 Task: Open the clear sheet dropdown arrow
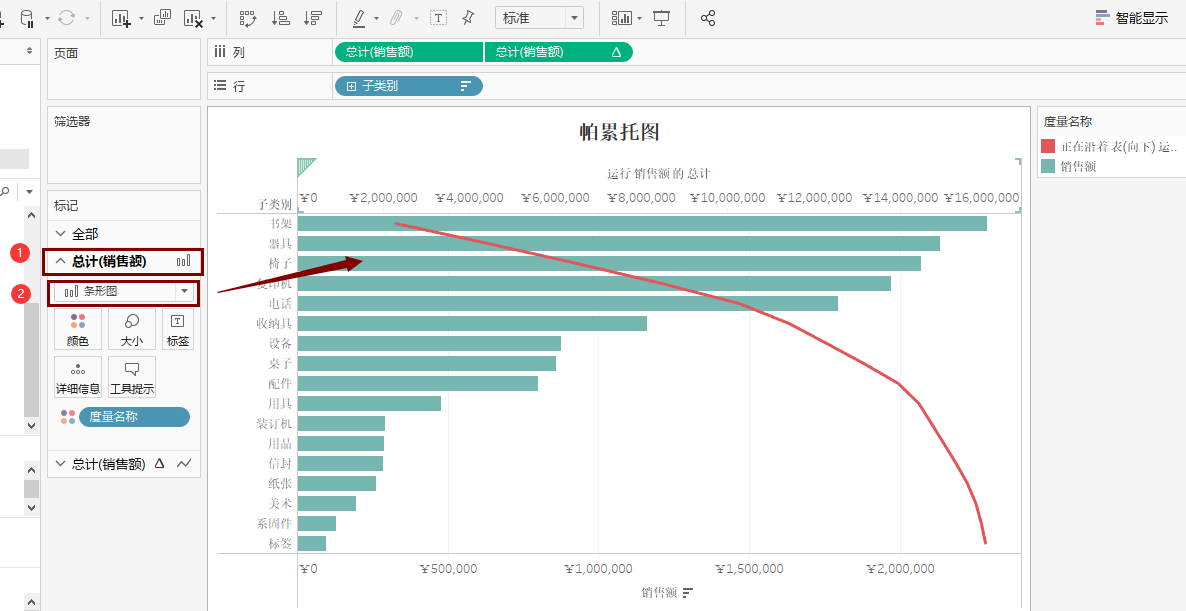(213, 18)
